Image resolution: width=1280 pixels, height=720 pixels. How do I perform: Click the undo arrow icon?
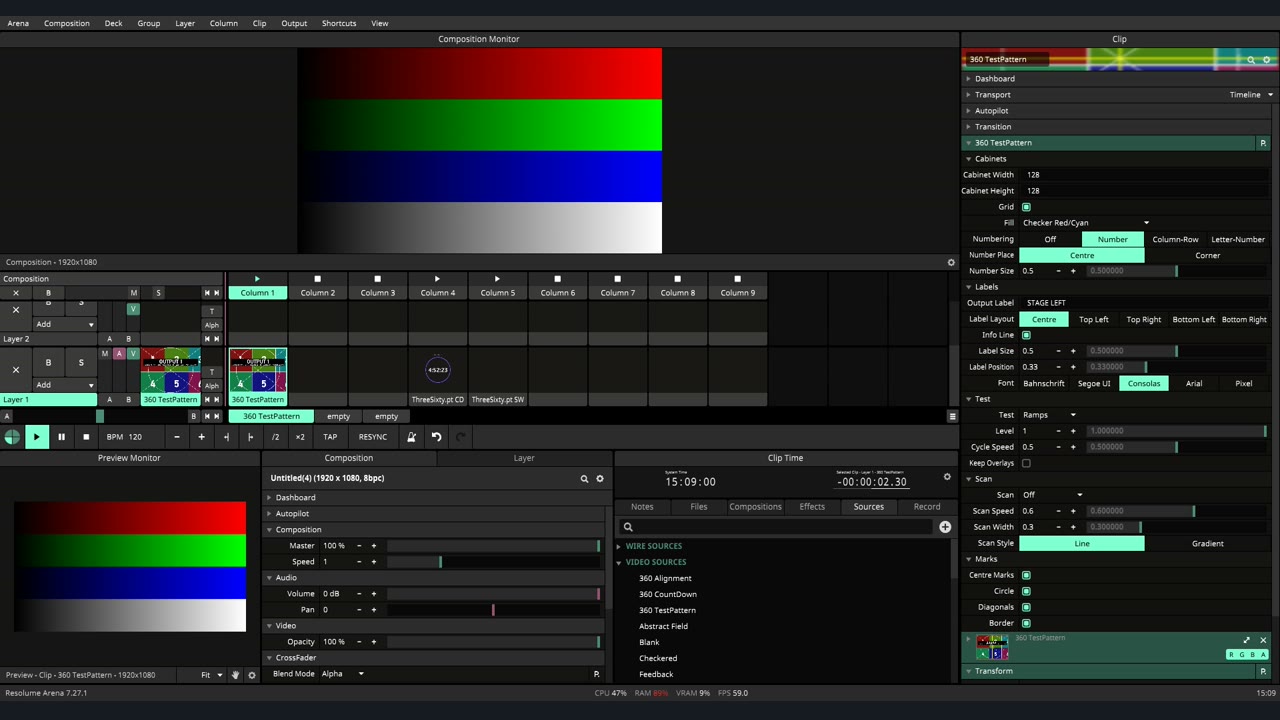pyautogui.click(x=436, y=437)
